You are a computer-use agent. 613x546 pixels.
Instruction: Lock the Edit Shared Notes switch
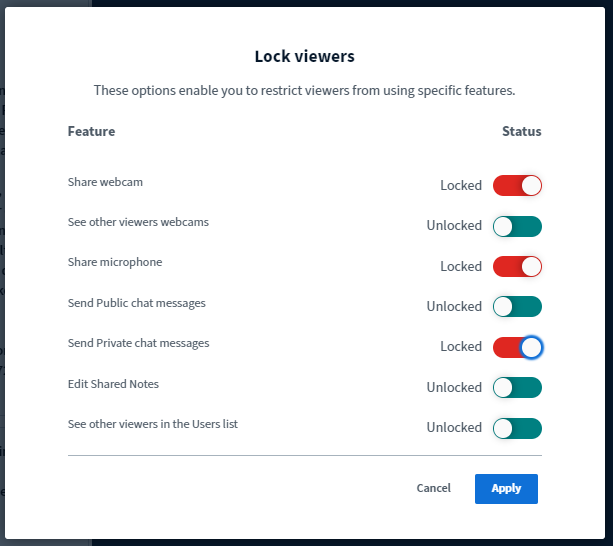point(517,387)
